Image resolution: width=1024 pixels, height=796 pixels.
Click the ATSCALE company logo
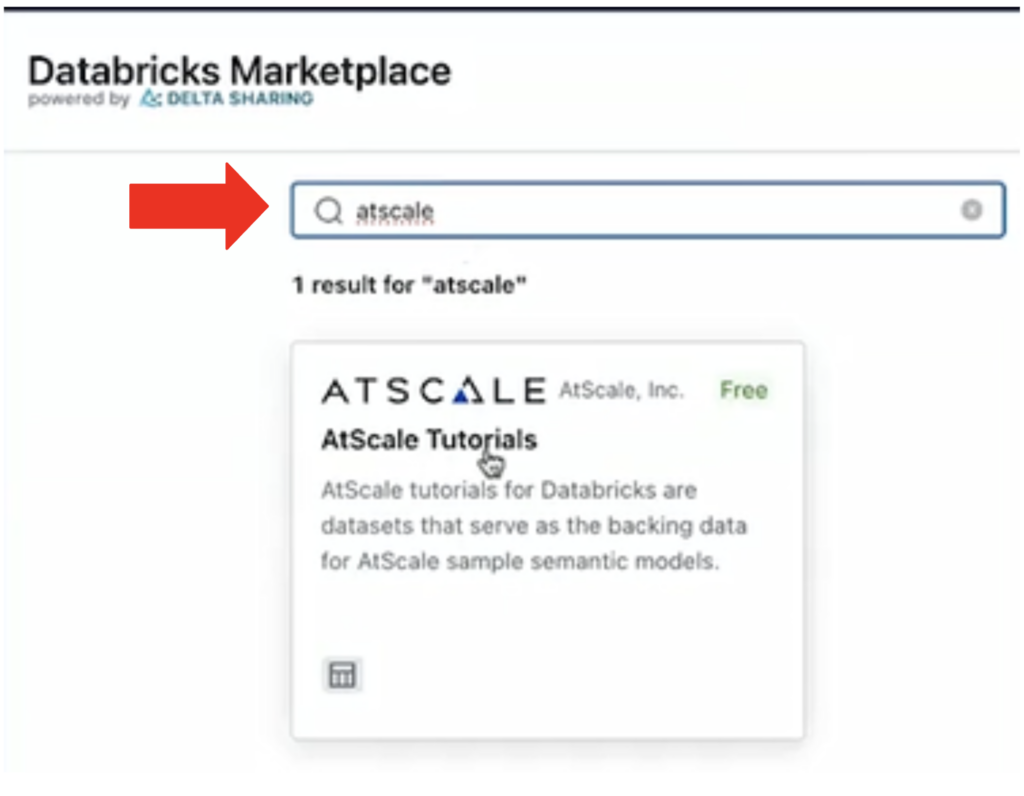(432, 390)
